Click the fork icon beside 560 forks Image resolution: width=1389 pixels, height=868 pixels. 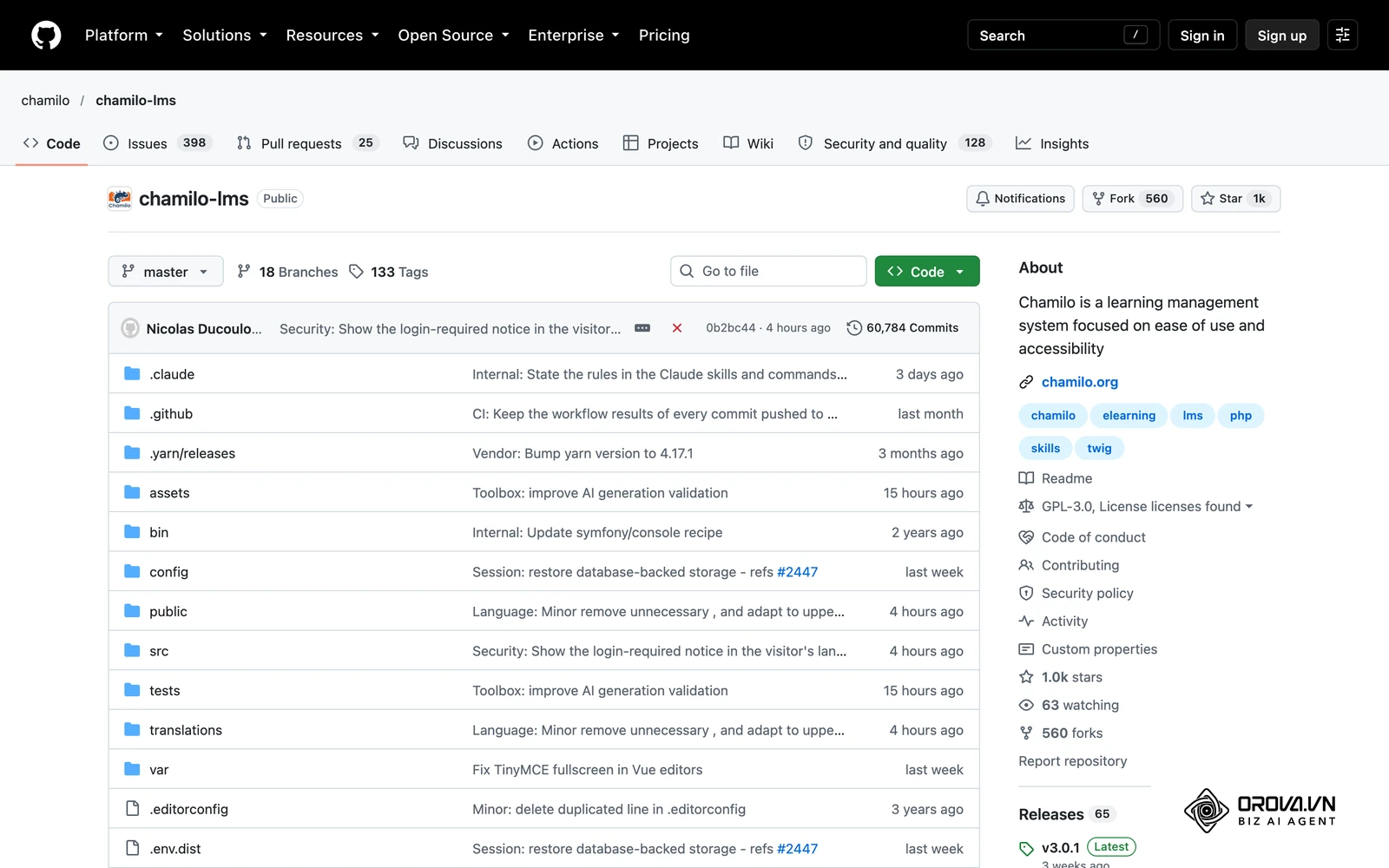coord(1026,733)
